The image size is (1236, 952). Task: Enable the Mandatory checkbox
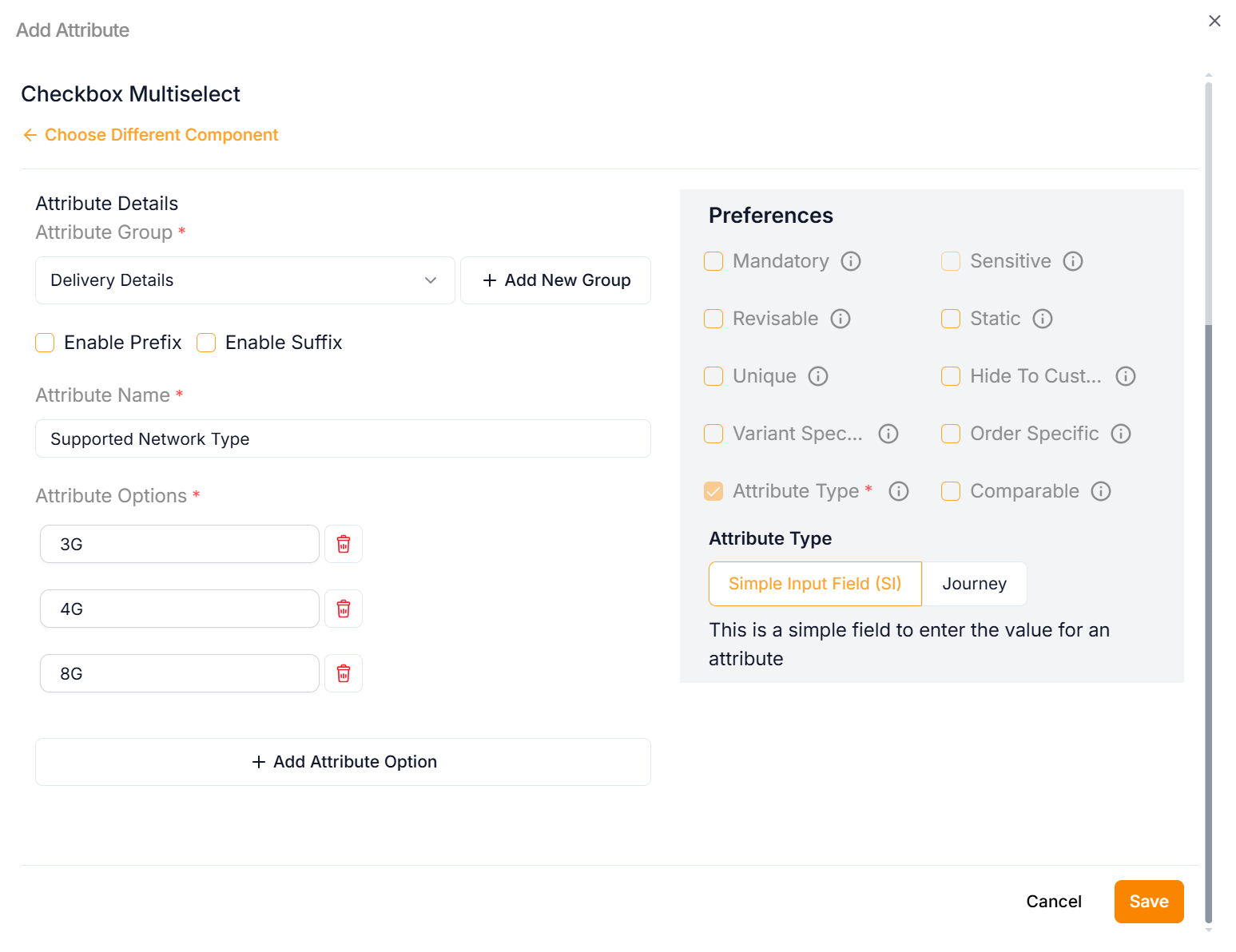(713, 261)
